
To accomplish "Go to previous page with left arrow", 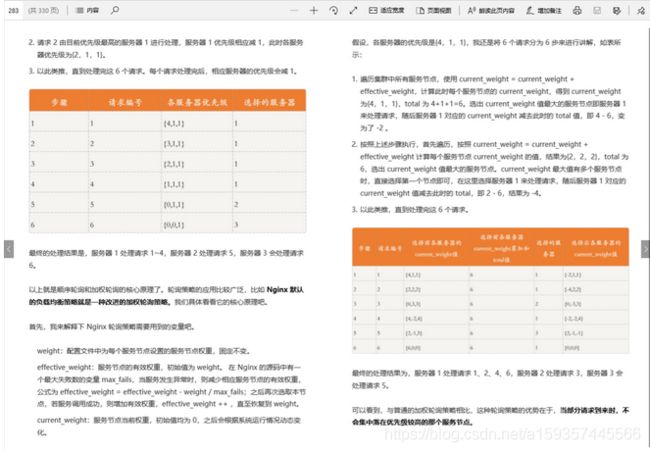I will coord(9,249).
